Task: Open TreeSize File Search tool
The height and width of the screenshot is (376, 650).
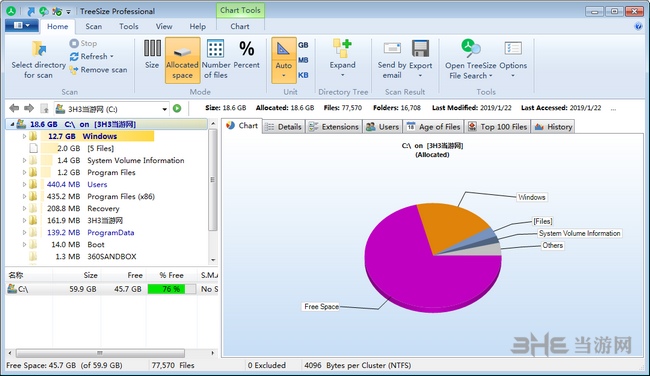Action: click(x=471, y=60)
